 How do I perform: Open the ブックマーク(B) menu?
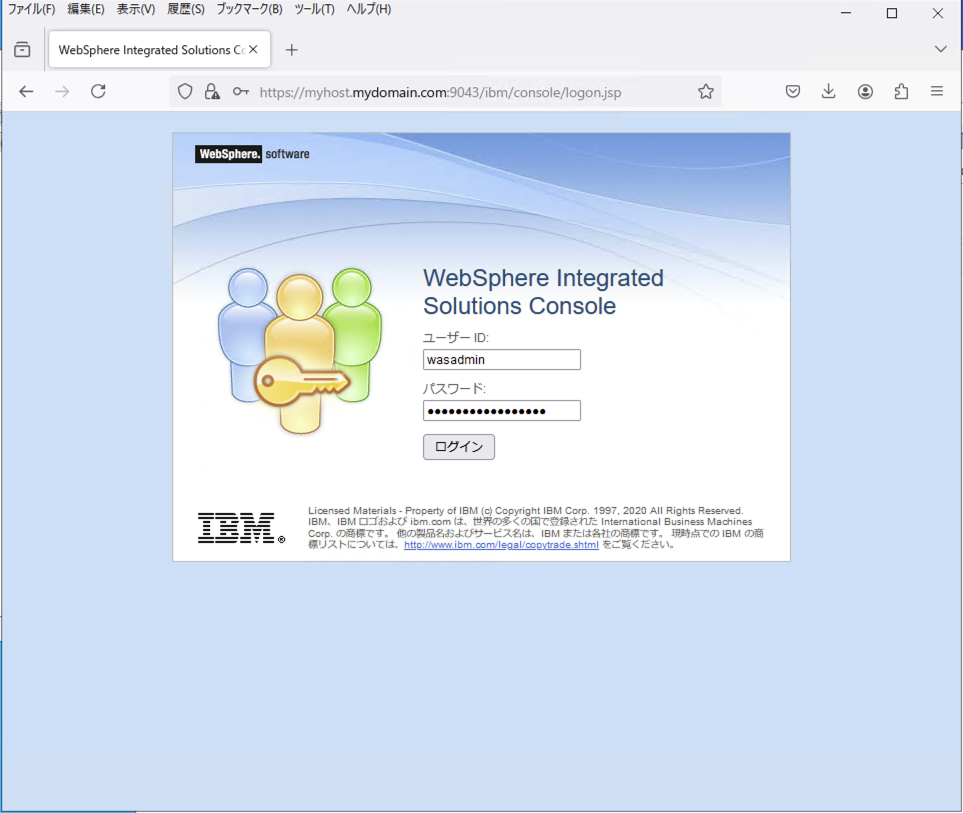249,9
